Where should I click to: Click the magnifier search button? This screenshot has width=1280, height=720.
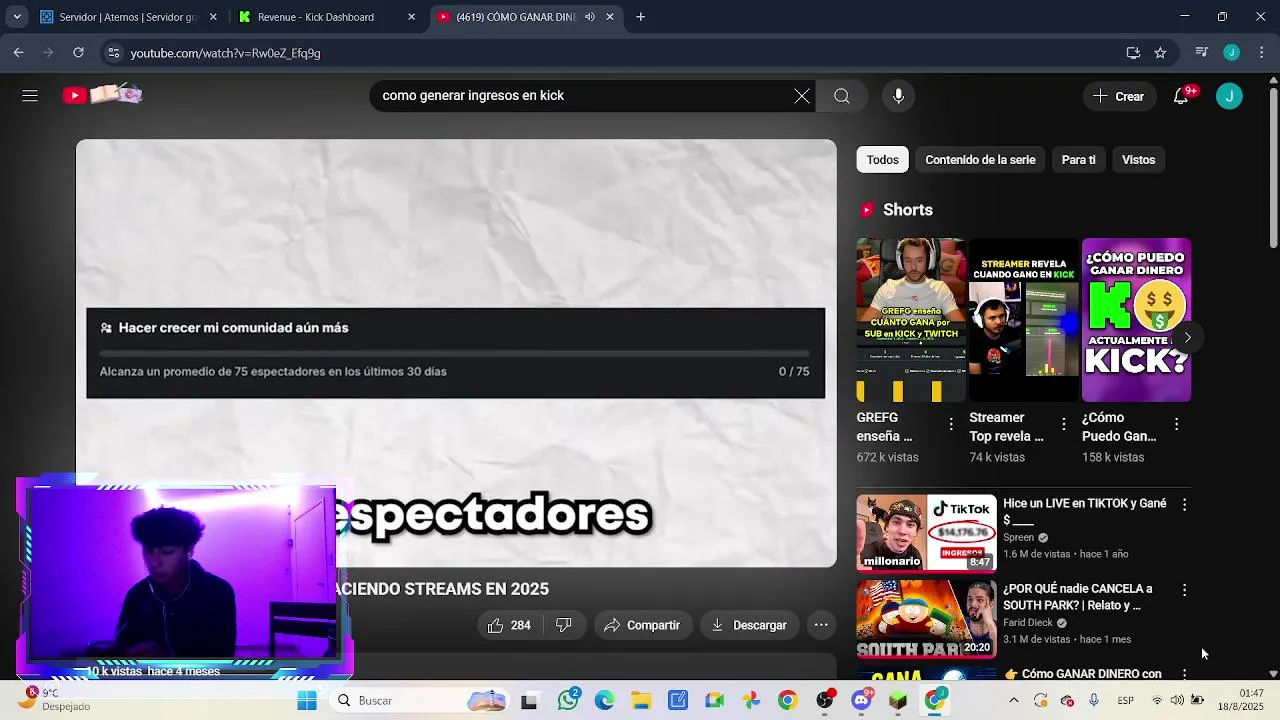coord(842,96)
